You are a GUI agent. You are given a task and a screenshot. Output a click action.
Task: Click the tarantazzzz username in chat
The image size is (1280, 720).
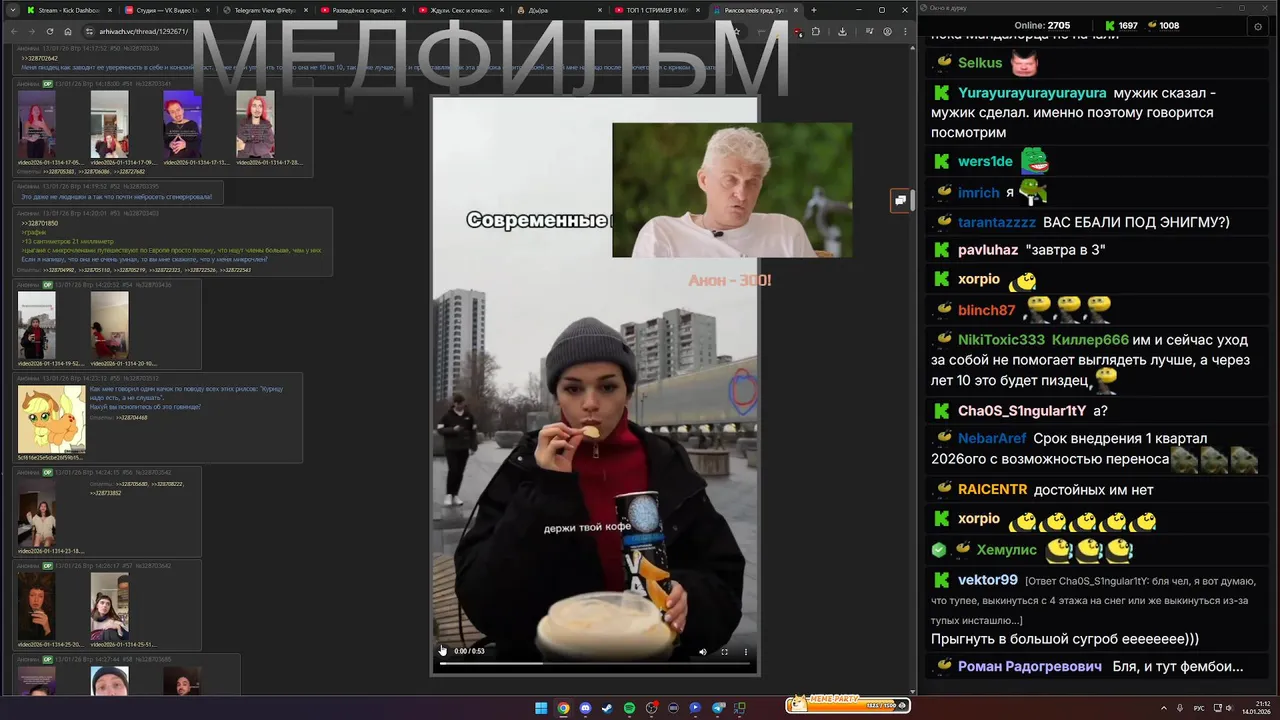tap(997, 222)
